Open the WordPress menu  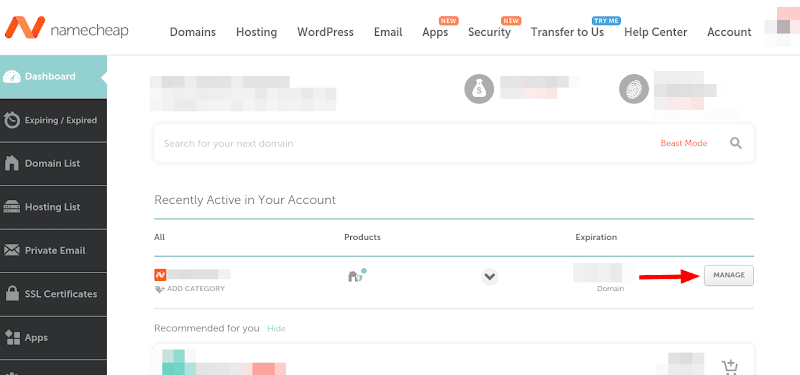click(326, 32)
